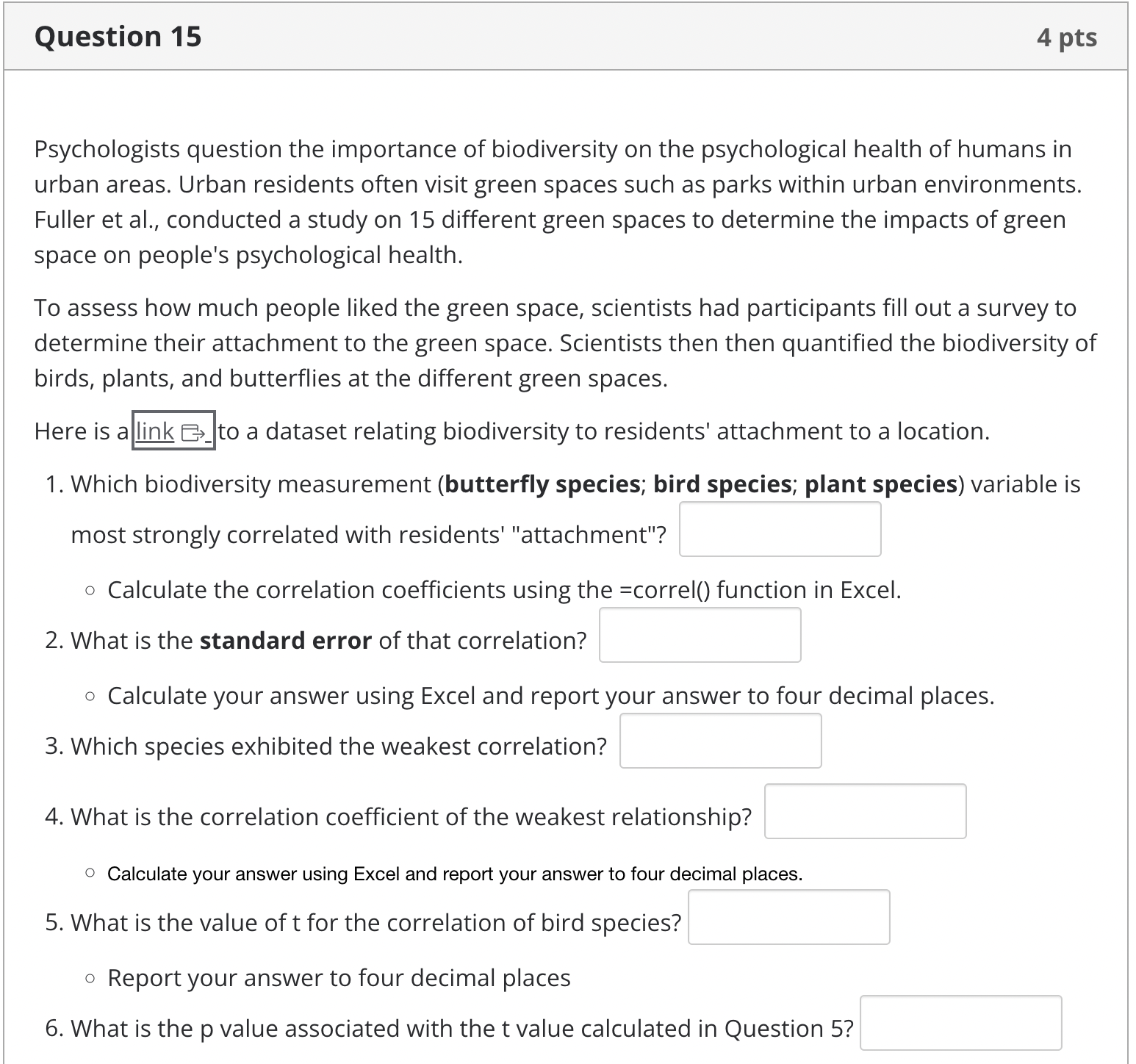Viewport: 1136px width, 1064px height.
Task: Select the weakest correlation species answer box
Action: pyautogui.click(x=720, y=741)
